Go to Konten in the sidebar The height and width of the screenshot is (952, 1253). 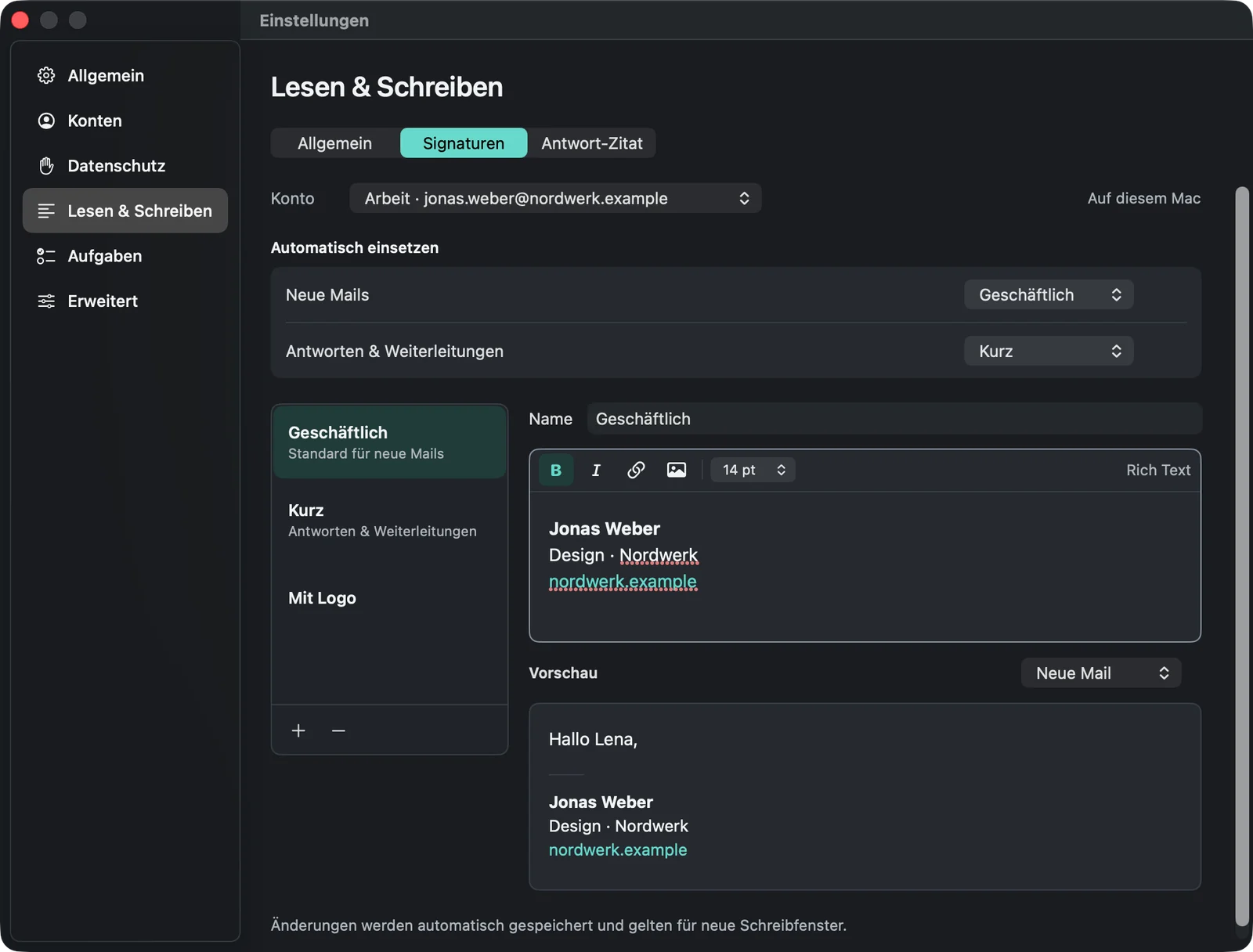(125, 121)
